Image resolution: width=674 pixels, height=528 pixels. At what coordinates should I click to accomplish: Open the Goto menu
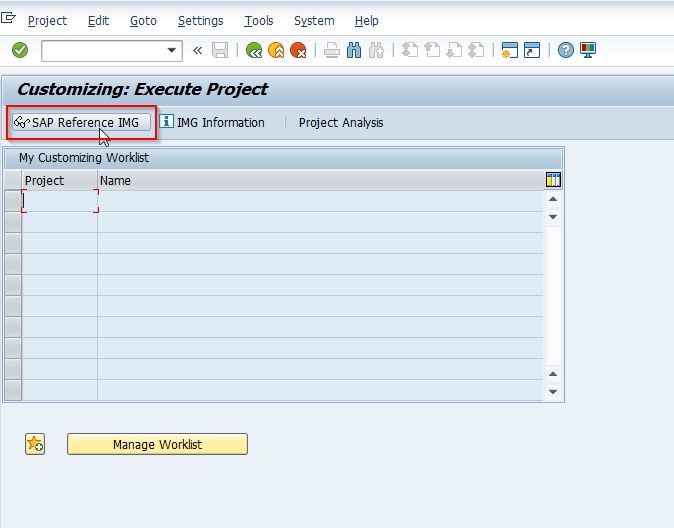click(143, 21)
